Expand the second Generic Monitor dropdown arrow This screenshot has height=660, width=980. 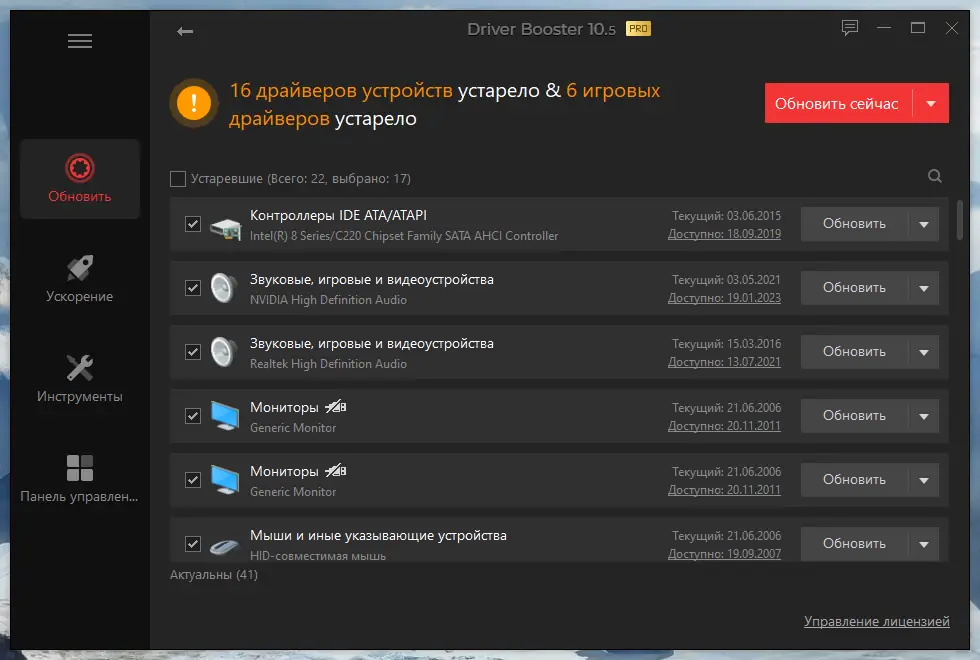(x=924, y=480)
